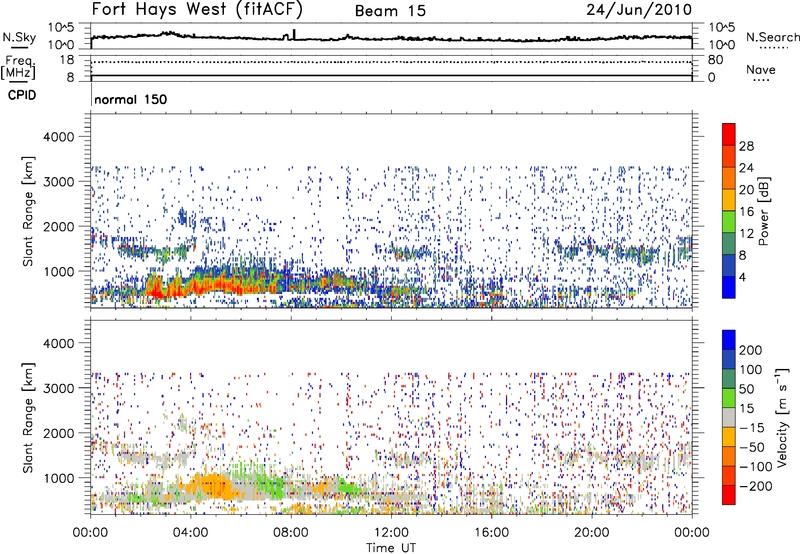Click the 'CPID' row label
The image size is (800, 554).
(x=22, y=95)
